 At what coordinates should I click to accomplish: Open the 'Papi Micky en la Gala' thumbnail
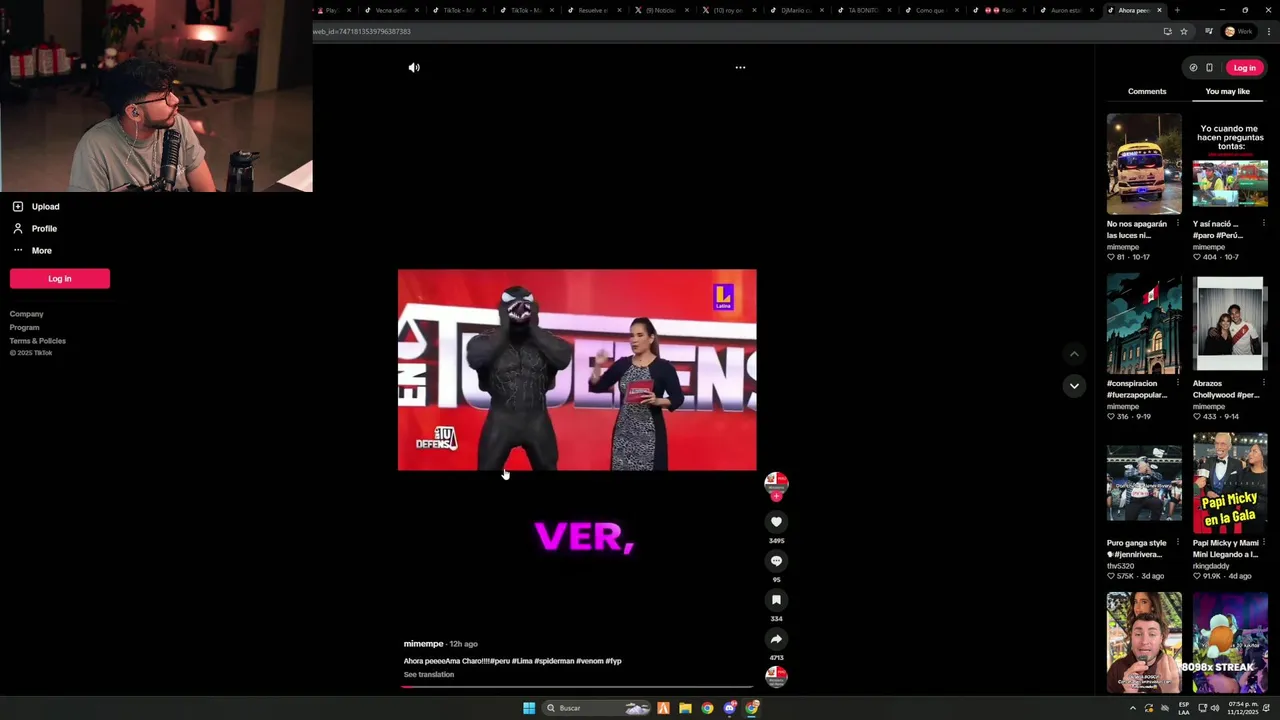point(1230,483)
